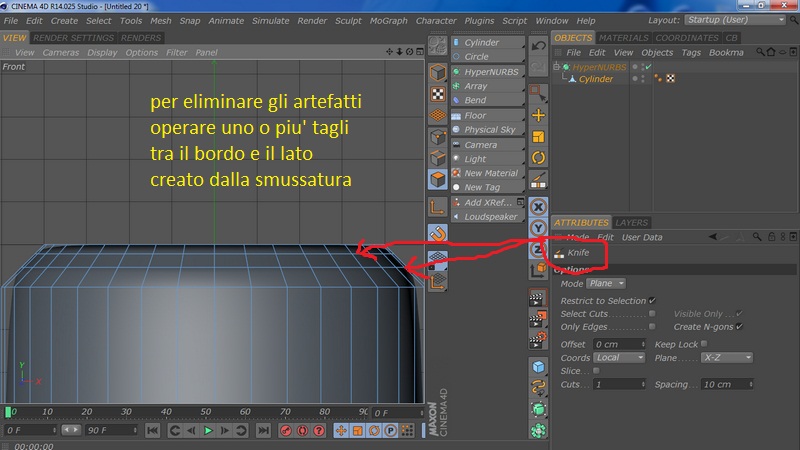
Task: Toggle X axis lock
Action: point(538,207)
